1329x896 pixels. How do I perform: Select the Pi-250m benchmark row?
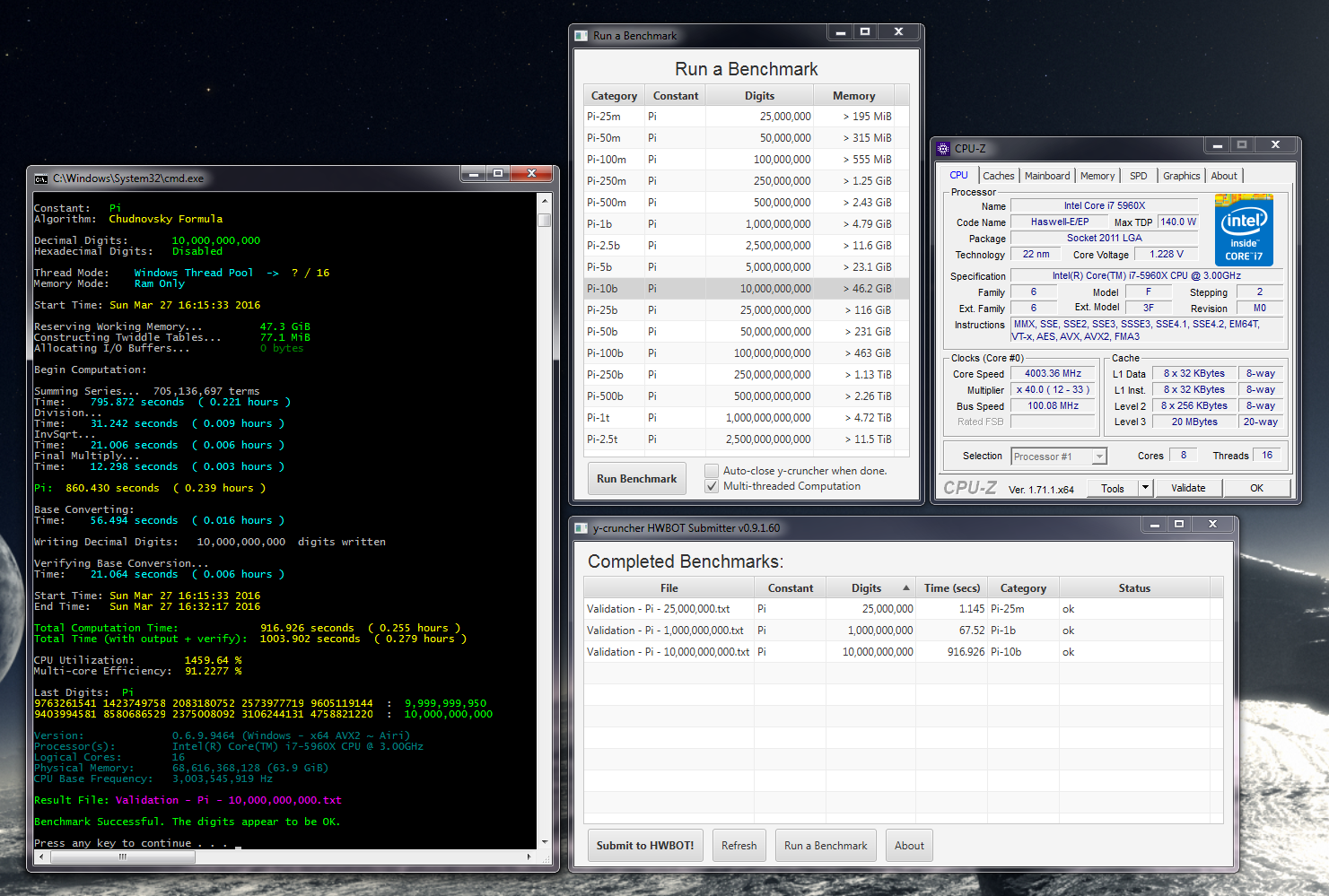pyautogui.click(x=746, y=181)
